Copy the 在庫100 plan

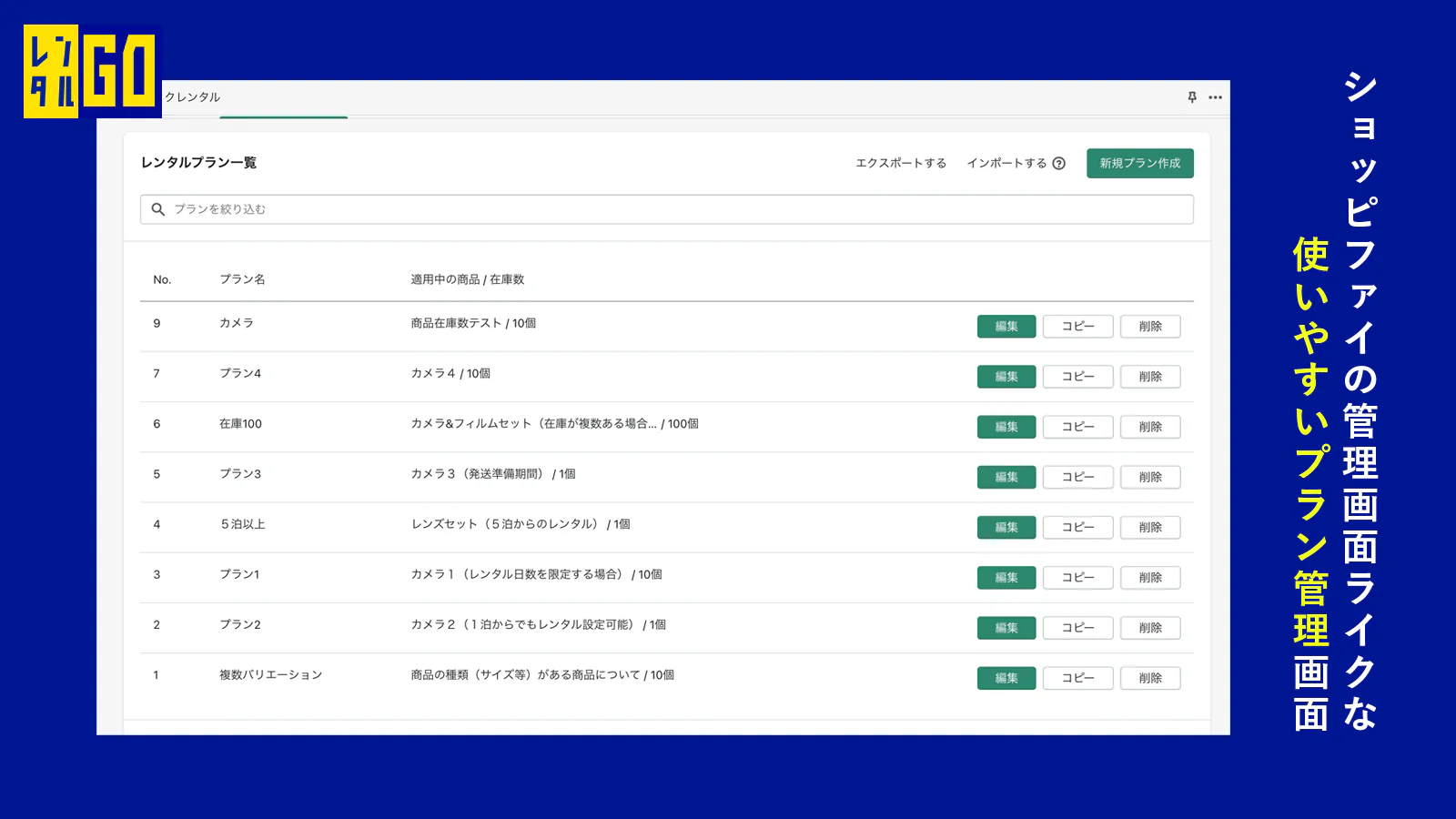pyautogui.click(x=1077, y=427)
